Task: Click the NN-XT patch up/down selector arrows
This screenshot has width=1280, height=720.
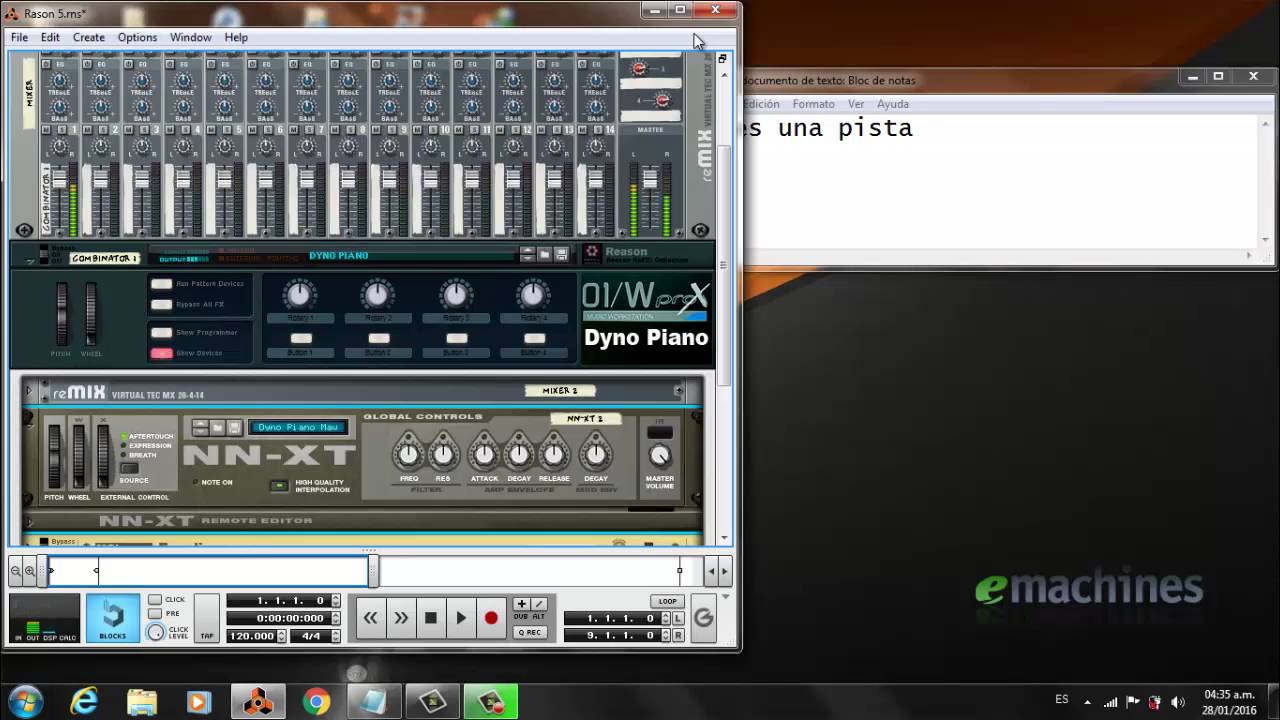Action: point(200,427)
